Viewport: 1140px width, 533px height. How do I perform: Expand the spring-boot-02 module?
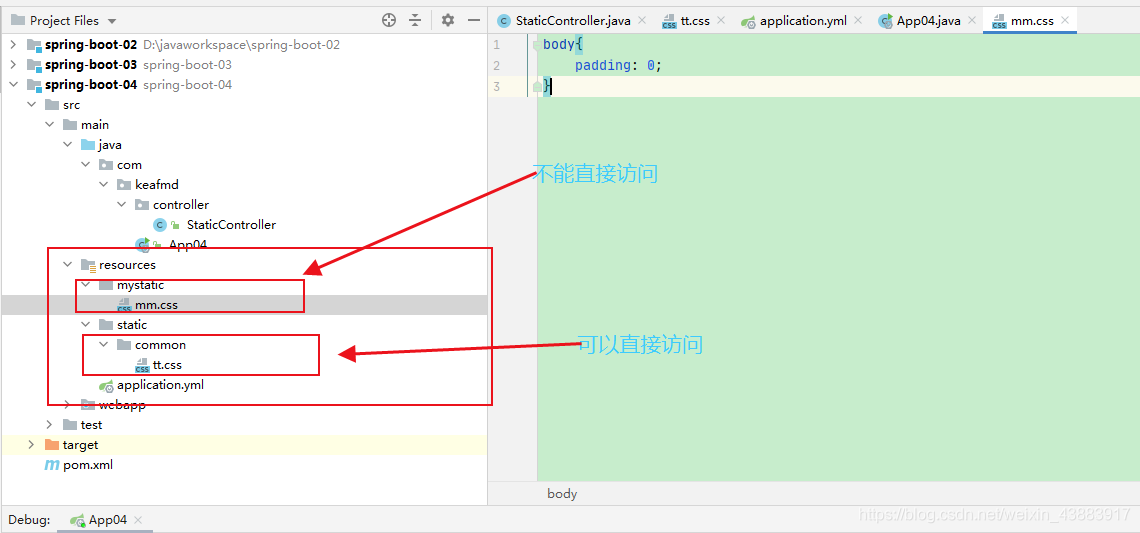tap(13, 45)
